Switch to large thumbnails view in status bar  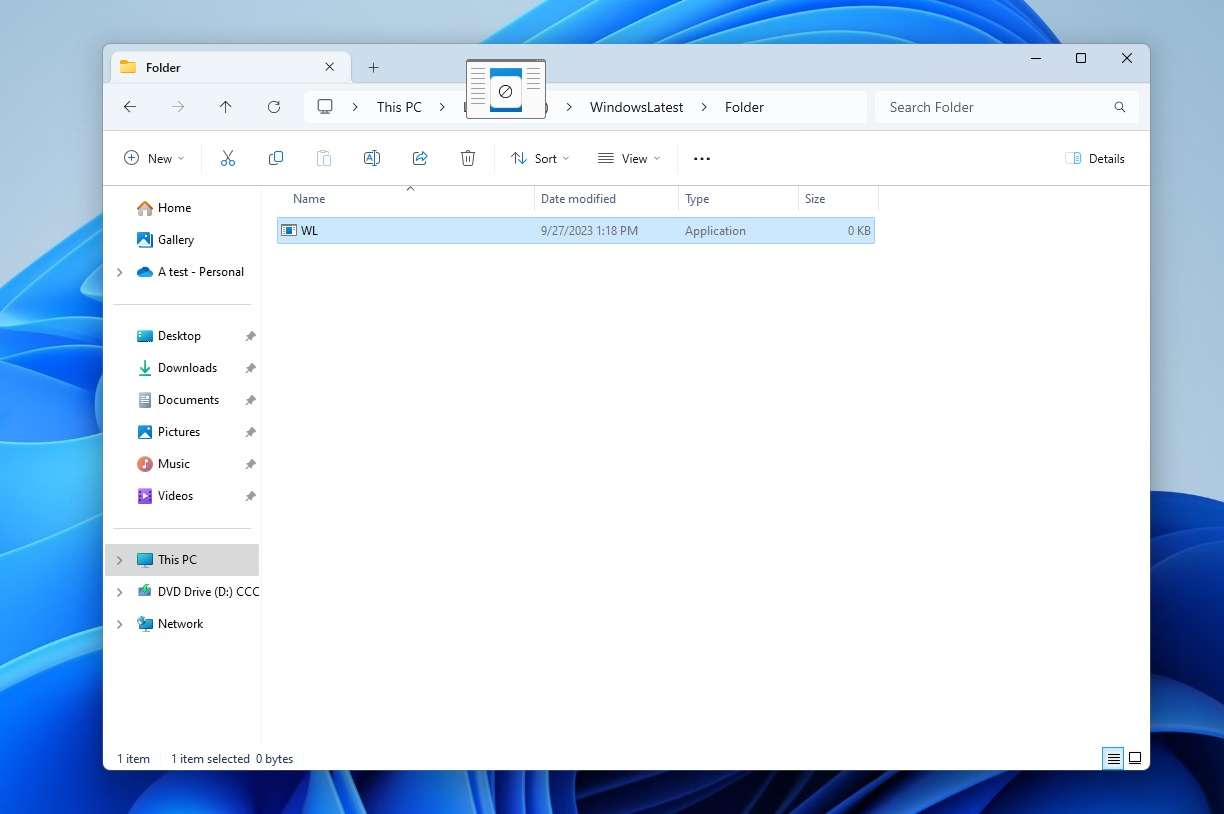(1135, 758)
